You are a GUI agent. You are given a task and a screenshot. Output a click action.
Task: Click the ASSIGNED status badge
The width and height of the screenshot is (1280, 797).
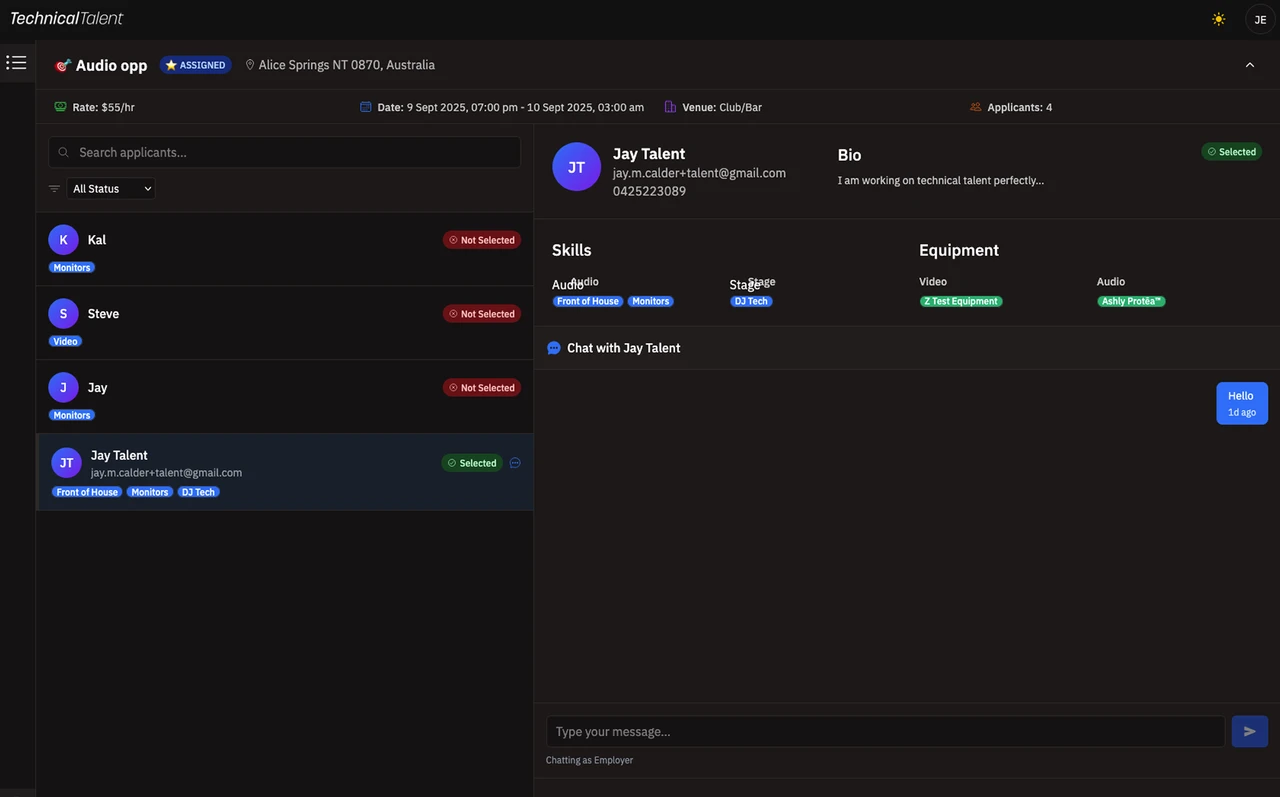[x=196, y=65]
